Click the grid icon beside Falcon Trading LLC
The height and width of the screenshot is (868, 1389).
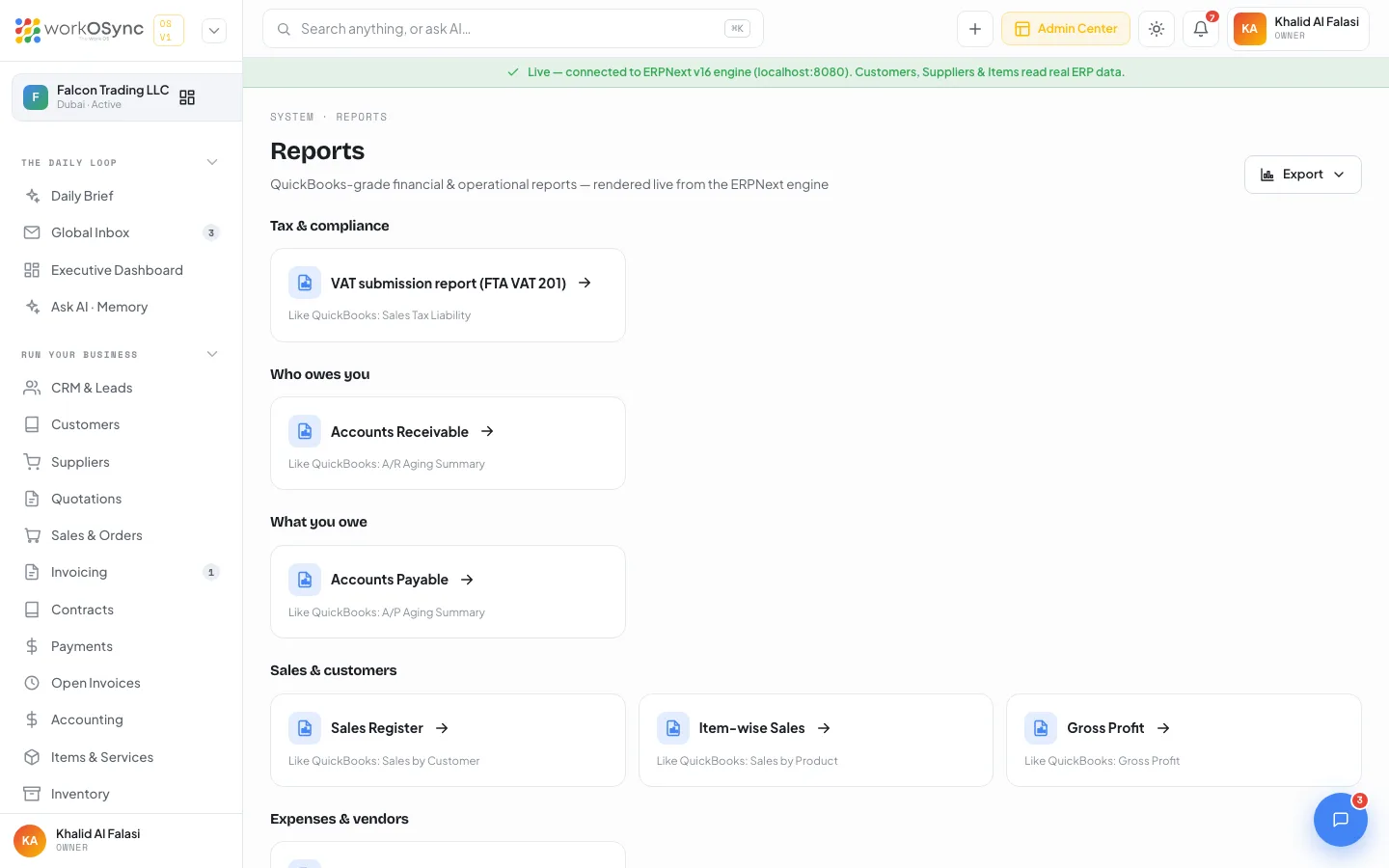(187, 97)
